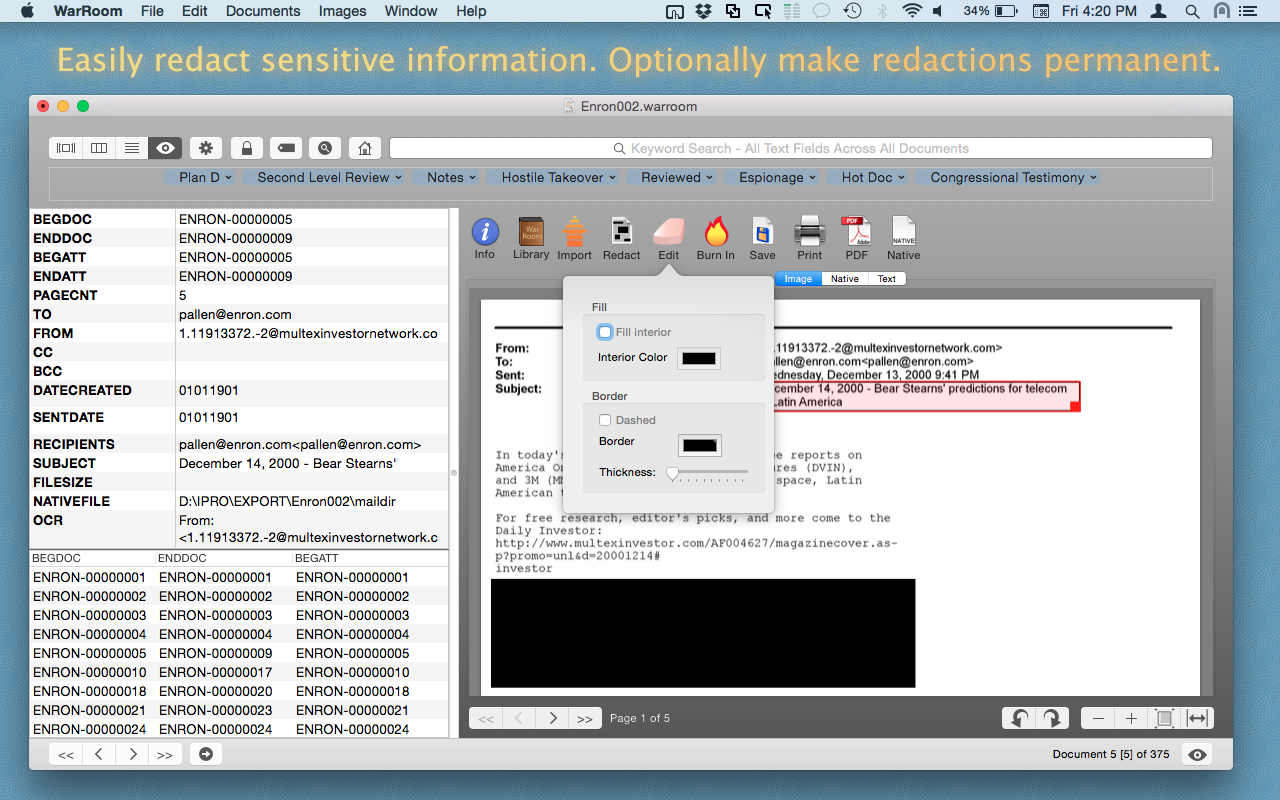Switch to the filmstrip layout view
This screenshot has width=1280, height=800.
pyautogui.click(x=66, y=148)
